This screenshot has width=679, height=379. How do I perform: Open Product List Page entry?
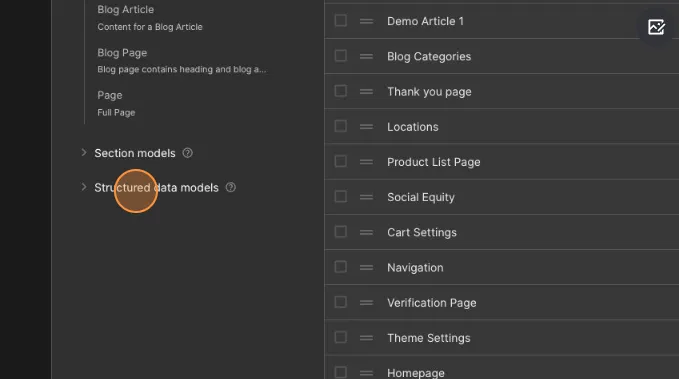(x=433, y=162)
